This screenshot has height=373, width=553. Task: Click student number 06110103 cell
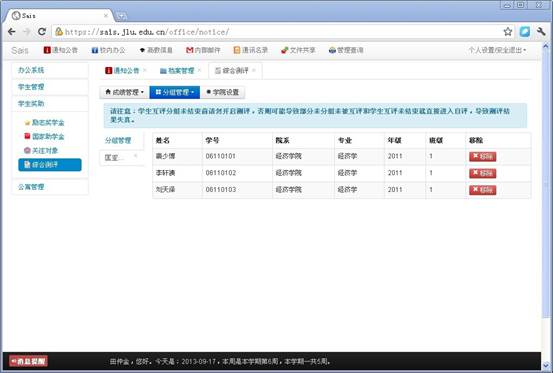(221, 189)
